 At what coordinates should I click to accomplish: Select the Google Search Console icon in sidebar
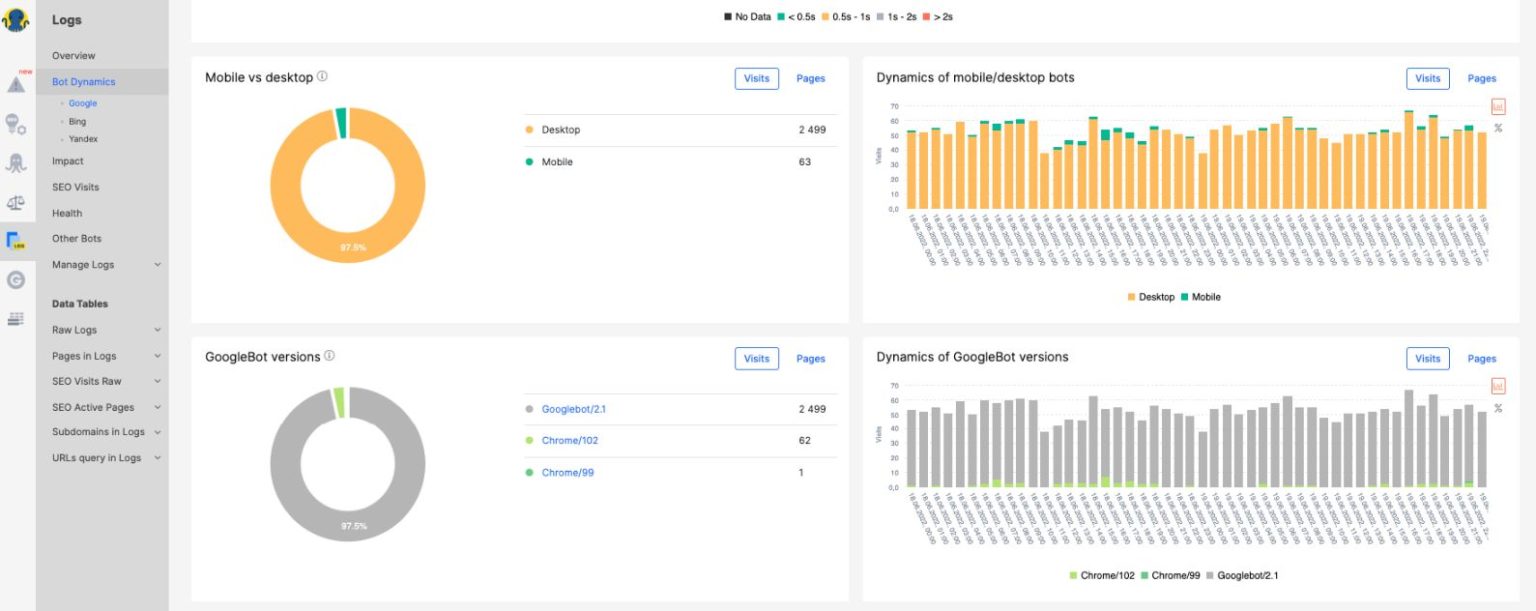click(17, 281)
